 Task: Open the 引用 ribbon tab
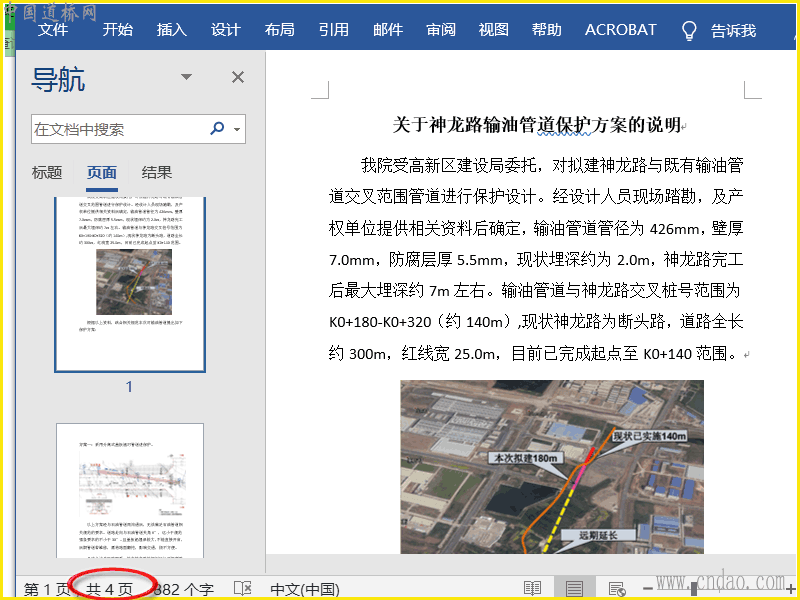334,30
